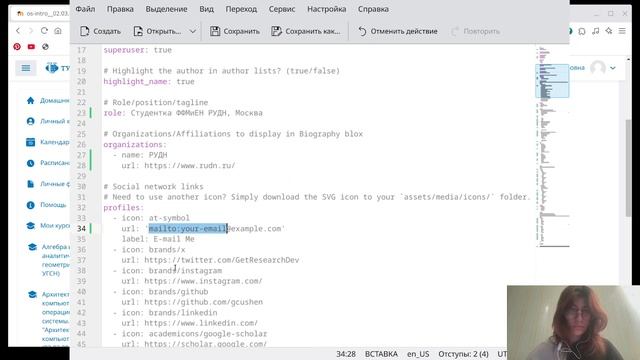The height and width of the screenshot is (360, 640).
Task: Open the en_US dictionary selector
Action: 418,354
